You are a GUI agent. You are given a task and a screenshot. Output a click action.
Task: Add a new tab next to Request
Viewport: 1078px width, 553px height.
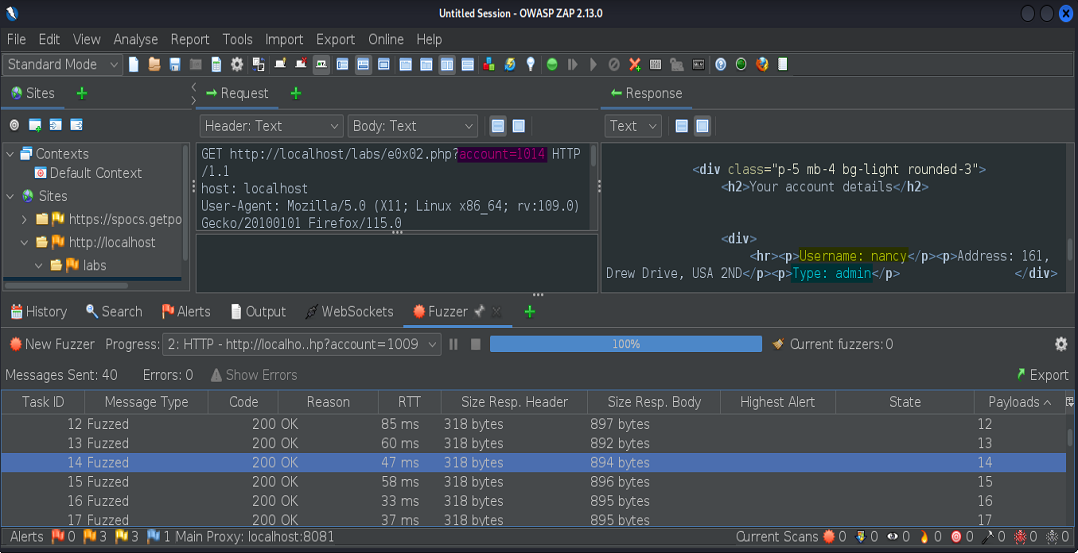[296, 94]
